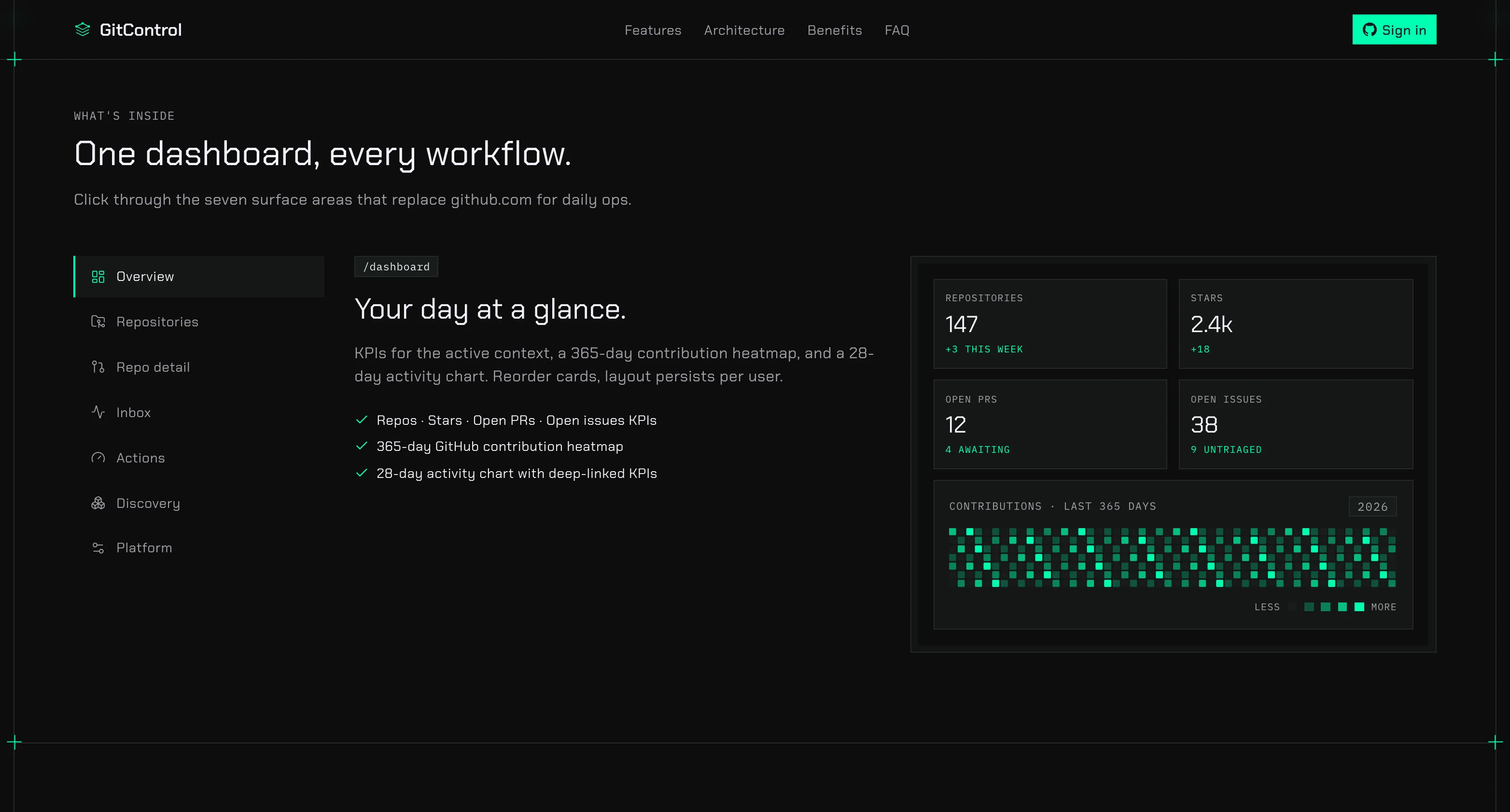Click the Inbox activity pulse icon
Viewport: 1510px width, 812px height.
click(x=98, y=412)
